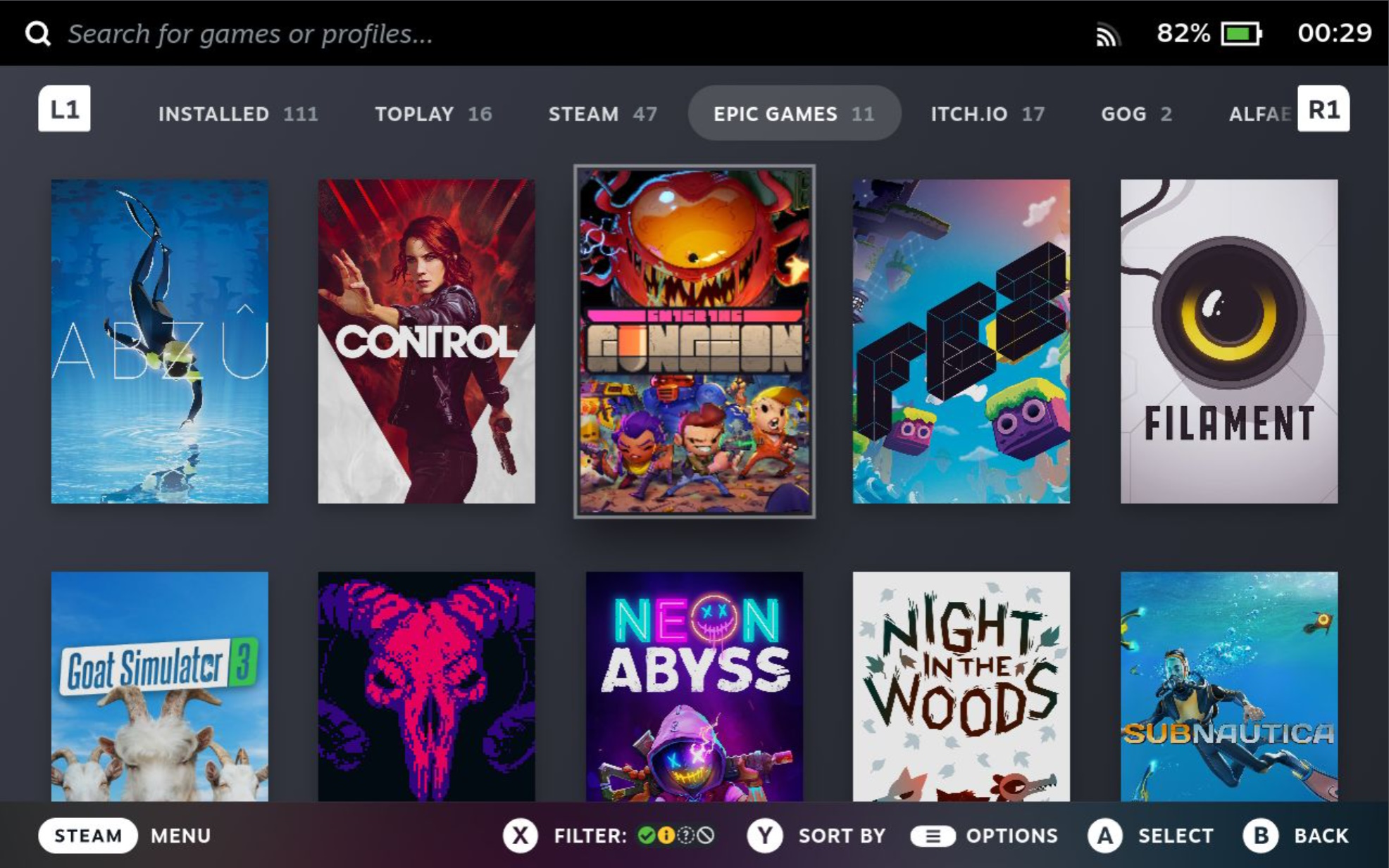Open the Control game cover
The width and height of the screenshot is (1389, 868).
[x=426, y=341]
